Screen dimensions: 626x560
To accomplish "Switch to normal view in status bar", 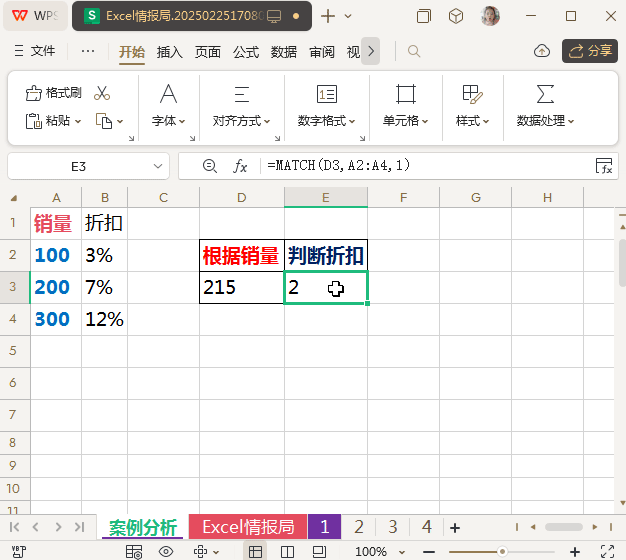I will pyautogui.click(x=256, y=551).
